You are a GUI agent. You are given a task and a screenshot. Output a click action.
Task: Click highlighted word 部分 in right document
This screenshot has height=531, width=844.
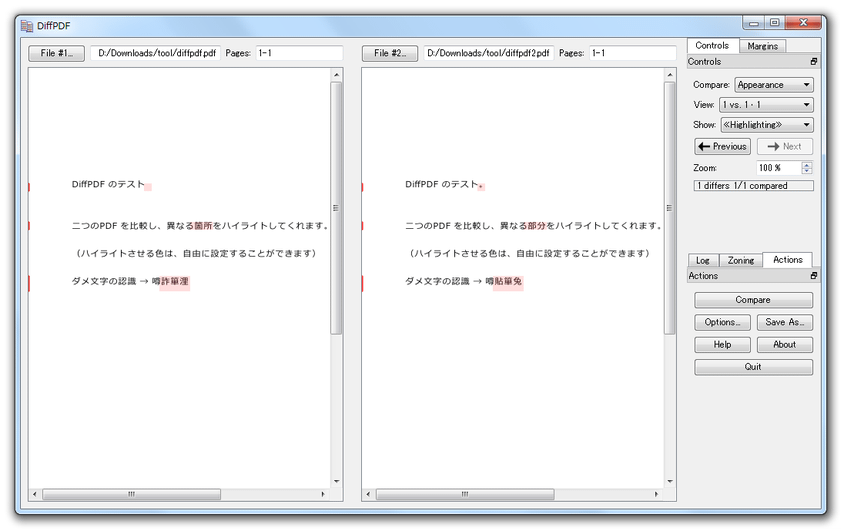point(537,226)
